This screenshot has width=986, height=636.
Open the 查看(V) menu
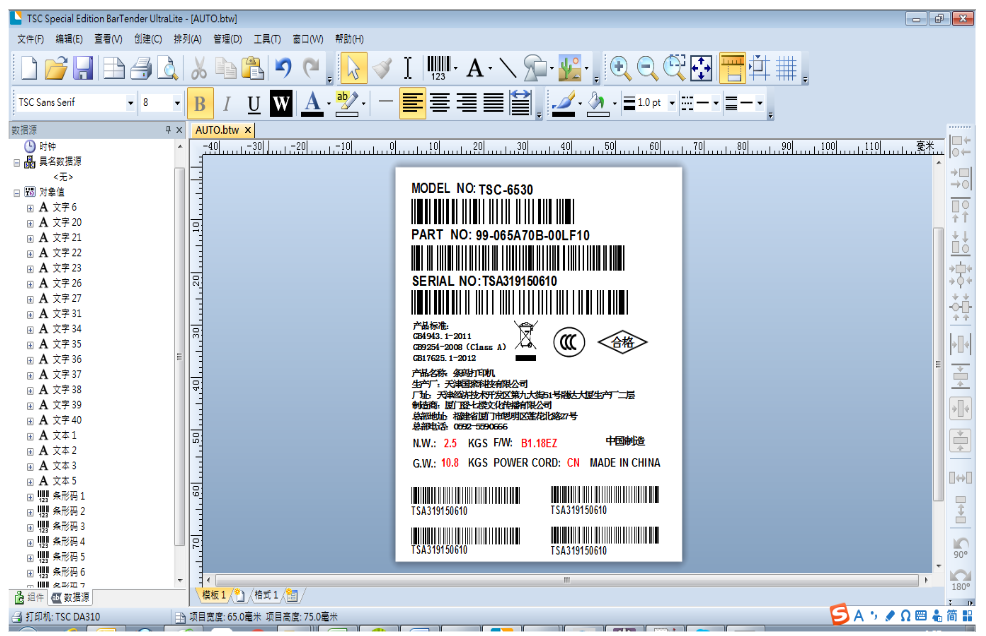(x=108, y=39)
